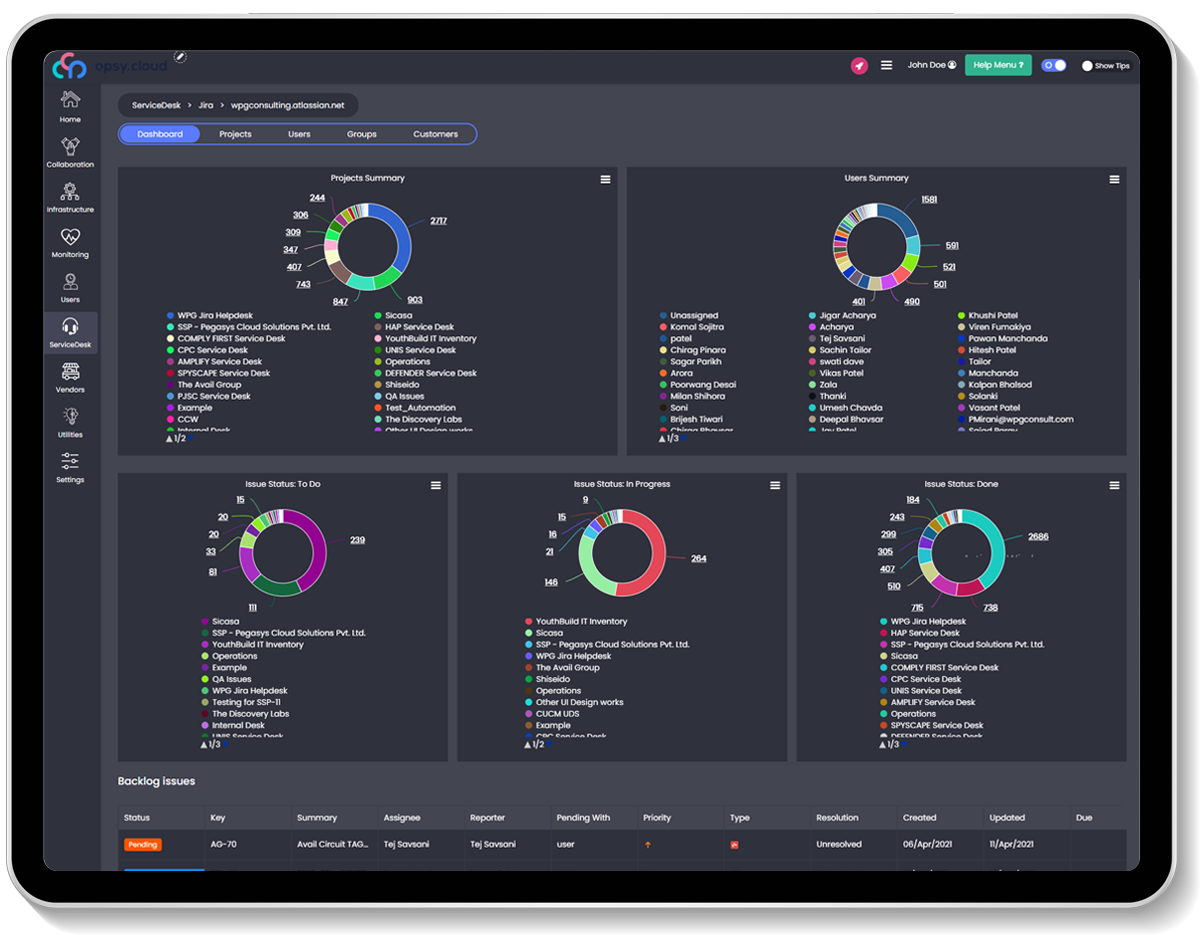
Task: Next legend page arrow in Users Summary
Action: (684, 439)
